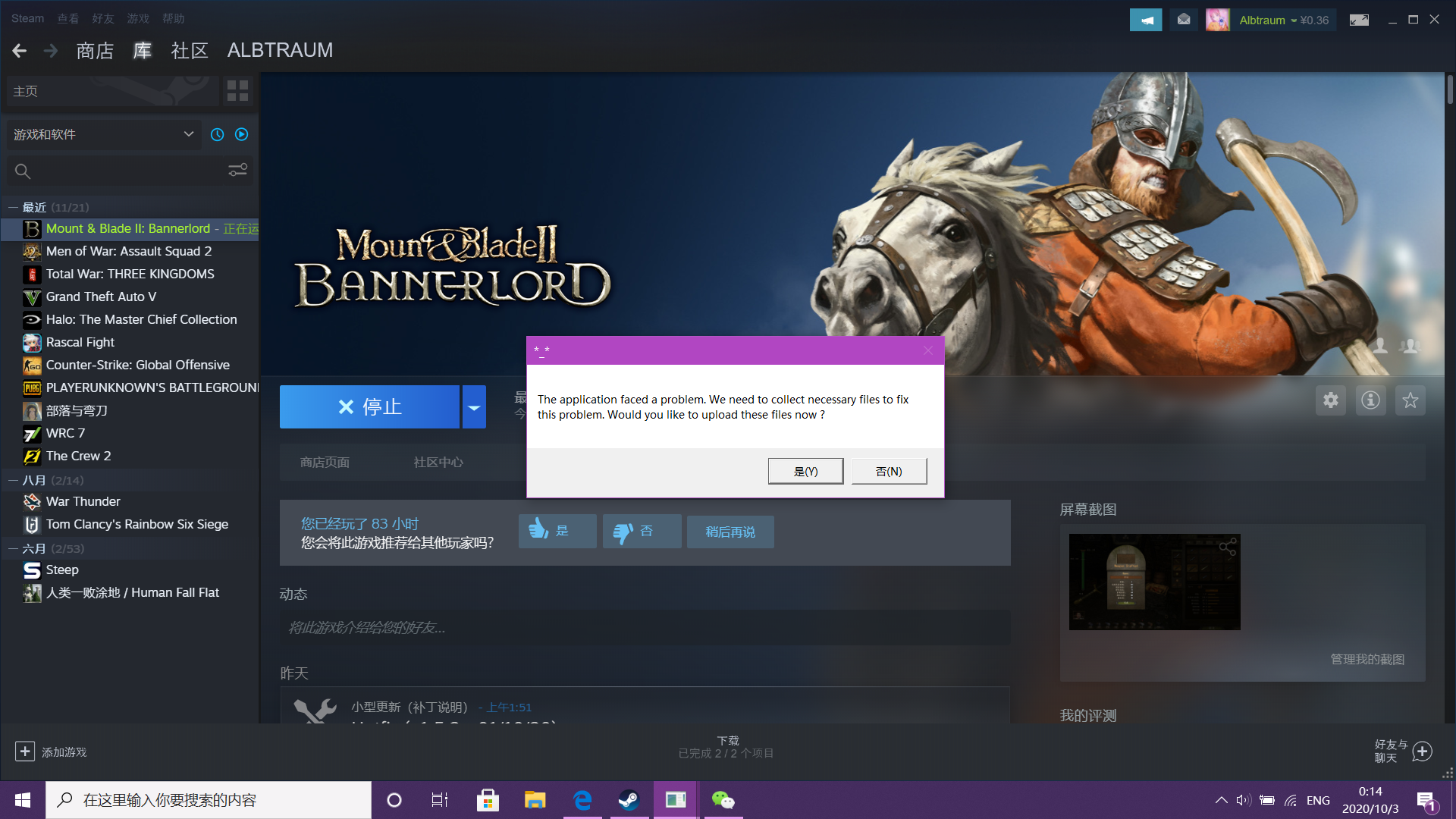Click thumbs down not recommend button
This screenshot has height=819, width=1456.
[x=642, y=531]
